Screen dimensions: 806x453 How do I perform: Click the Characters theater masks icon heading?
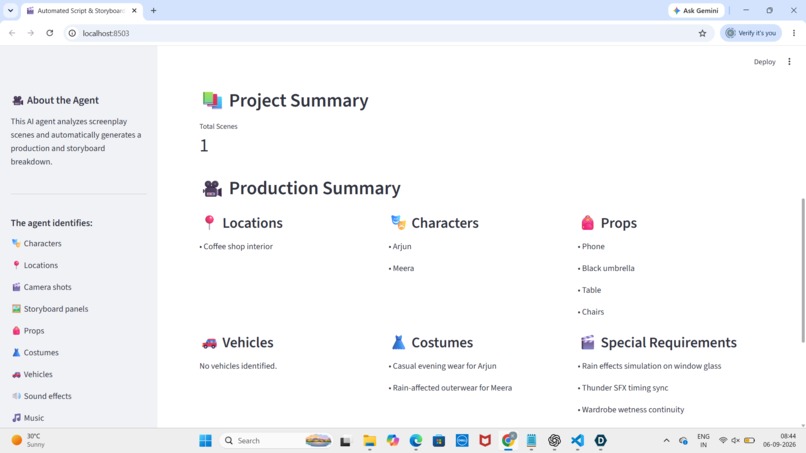tap(398, 223)
